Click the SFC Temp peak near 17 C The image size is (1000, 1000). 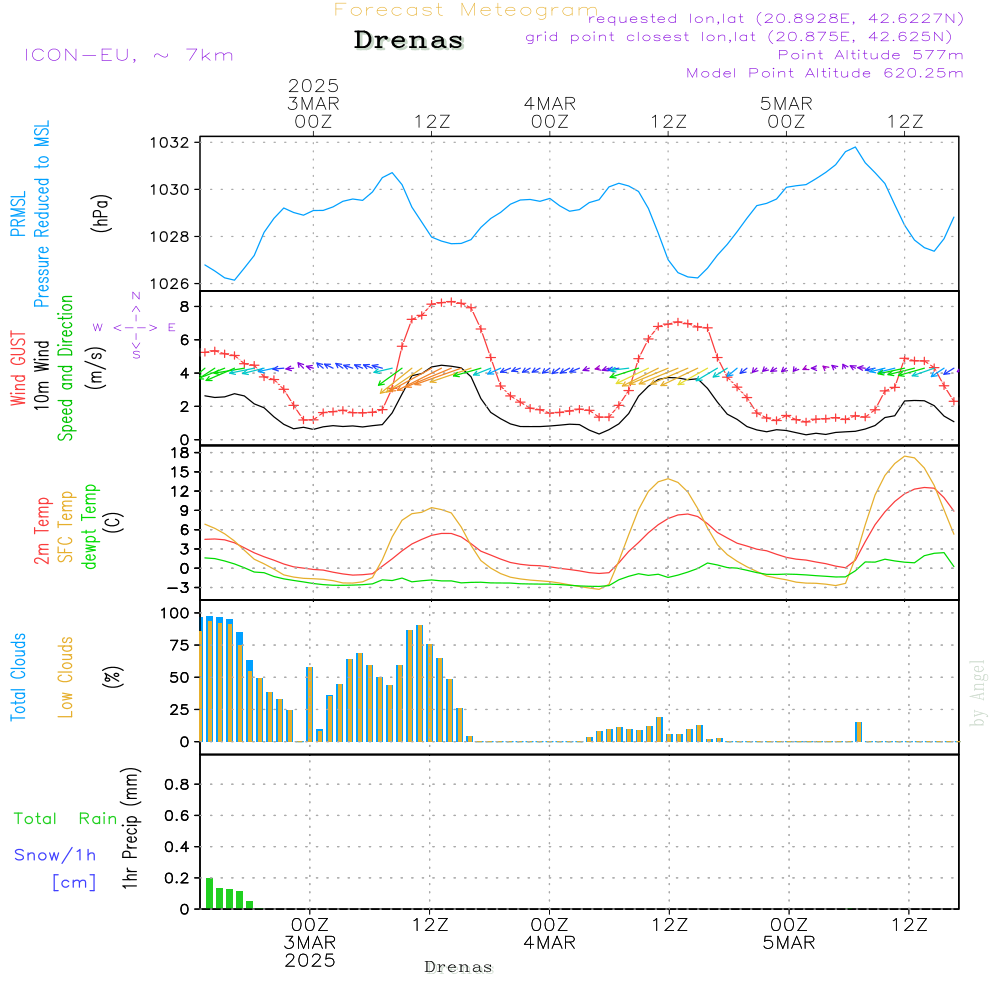tap(906, 457)
